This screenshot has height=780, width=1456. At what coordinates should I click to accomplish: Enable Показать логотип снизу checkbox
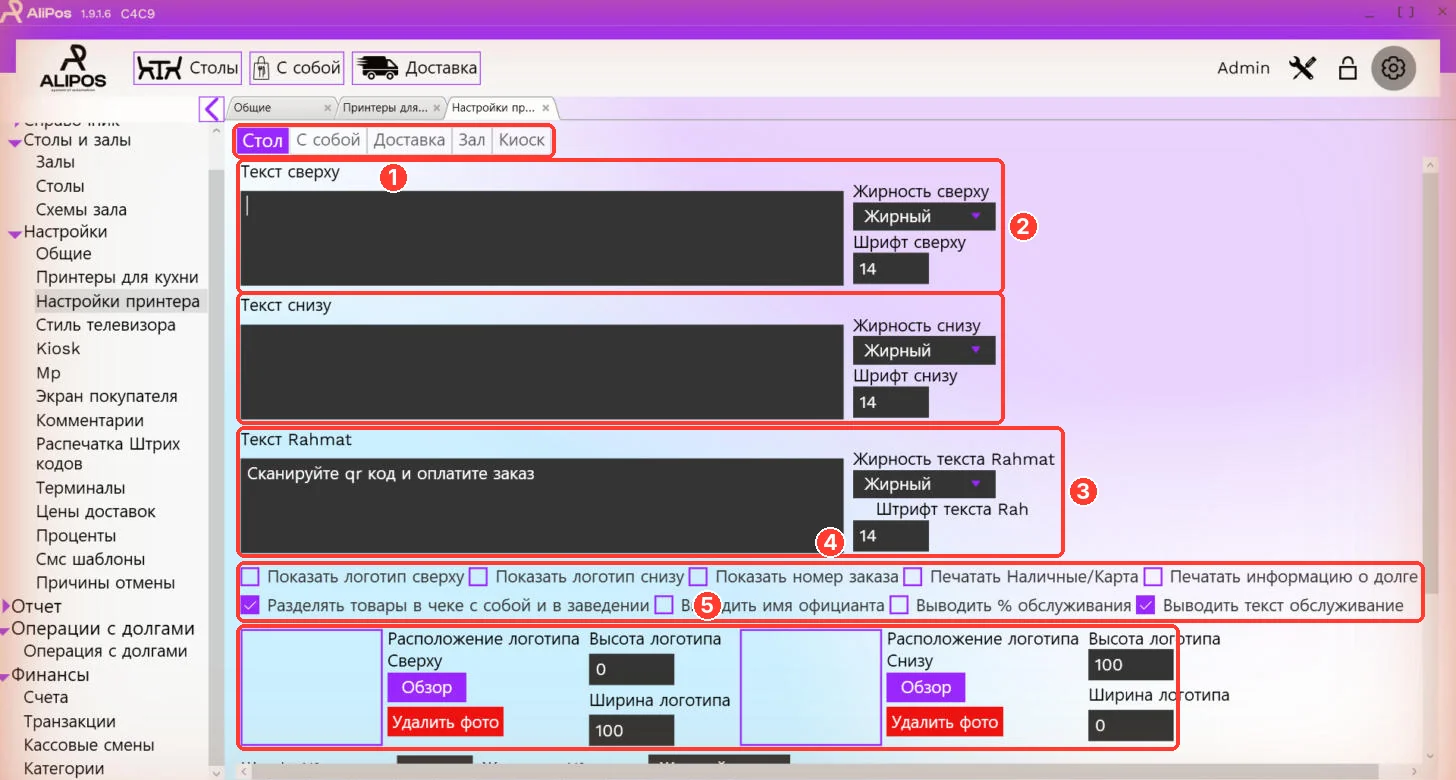point(479,576)
